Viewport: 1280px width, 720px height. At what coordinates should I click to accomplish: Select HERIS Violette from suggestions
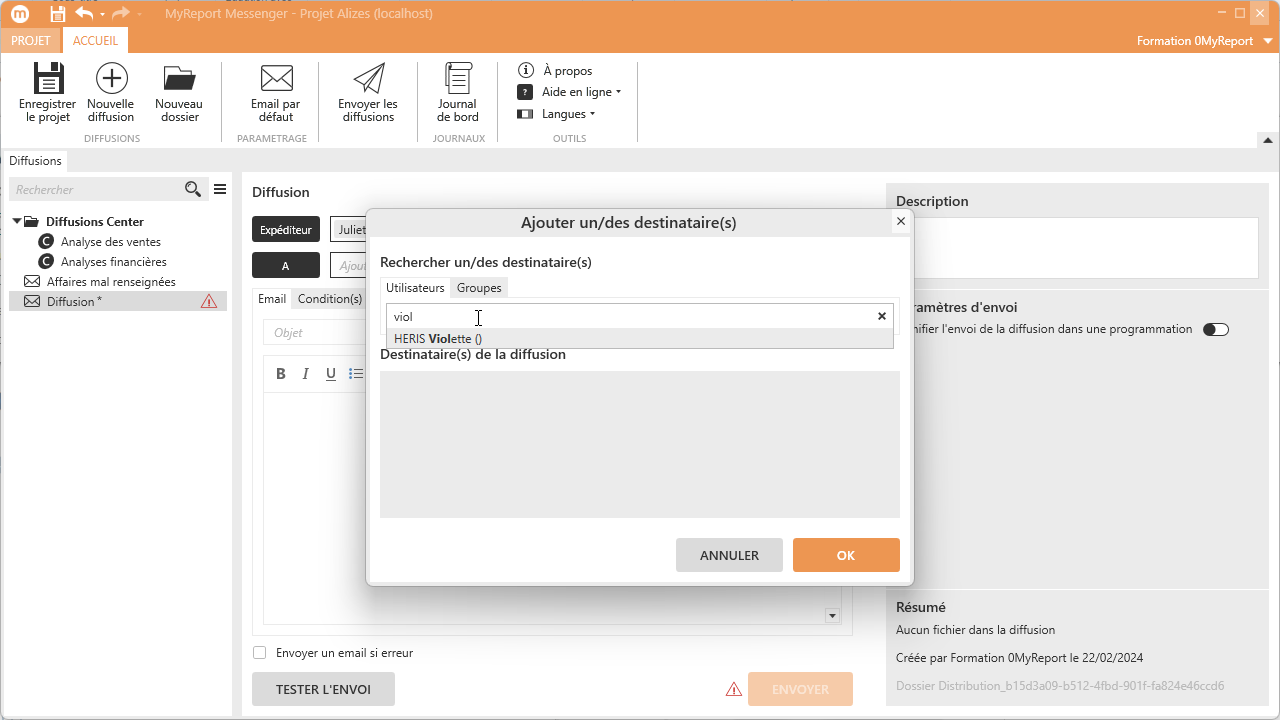(438, 339)
